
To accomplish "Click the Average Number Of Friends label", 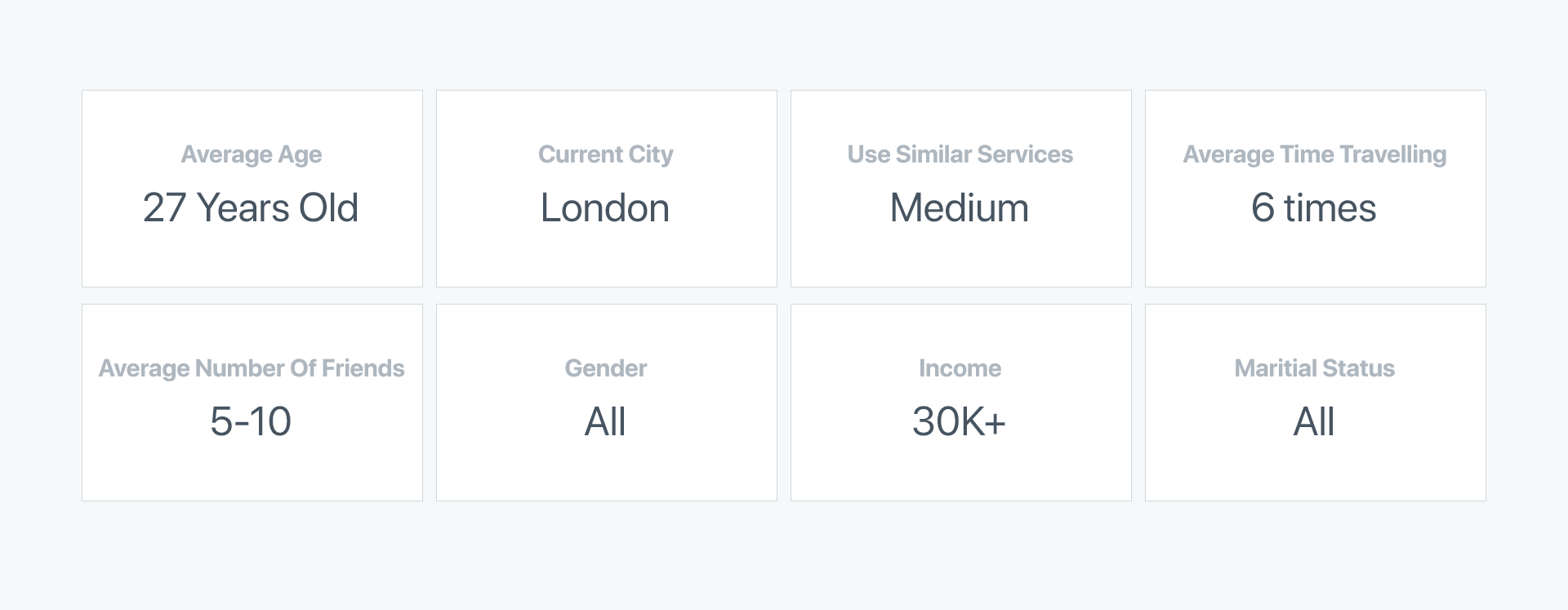I will click(252, 368).
